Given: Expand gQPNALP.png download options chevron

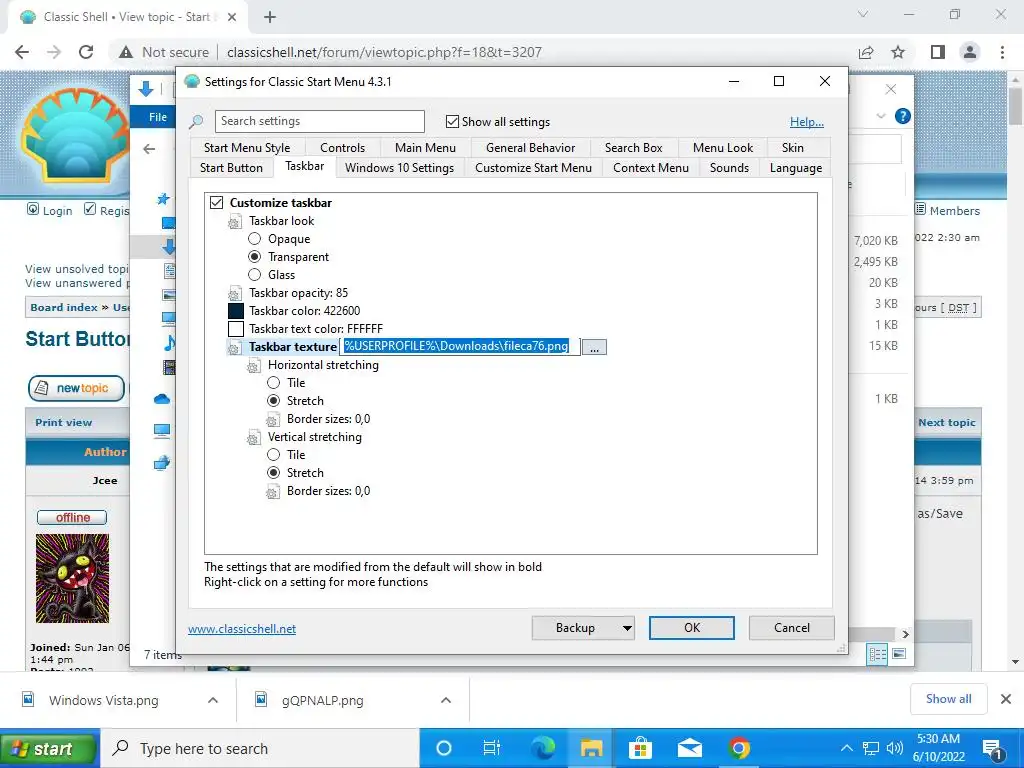Looking at the screenshot, I should click(446, 700).
